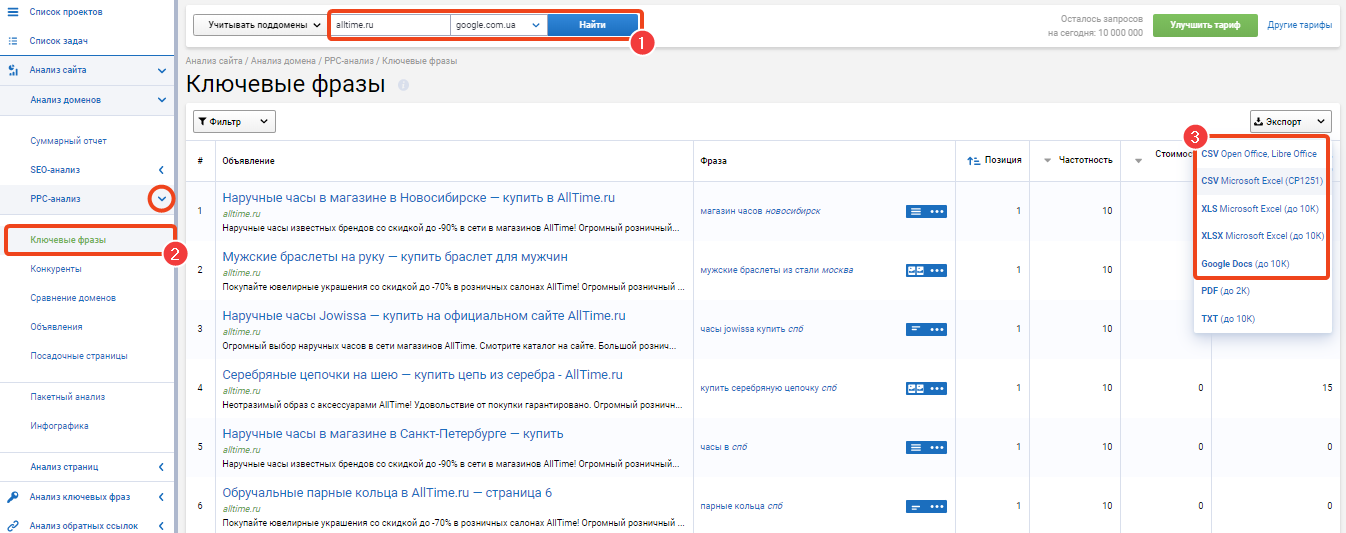1346x533 pixels.
Task: Open the google.com.ua search engine dropdown
Action: click(x=498, y=24)
